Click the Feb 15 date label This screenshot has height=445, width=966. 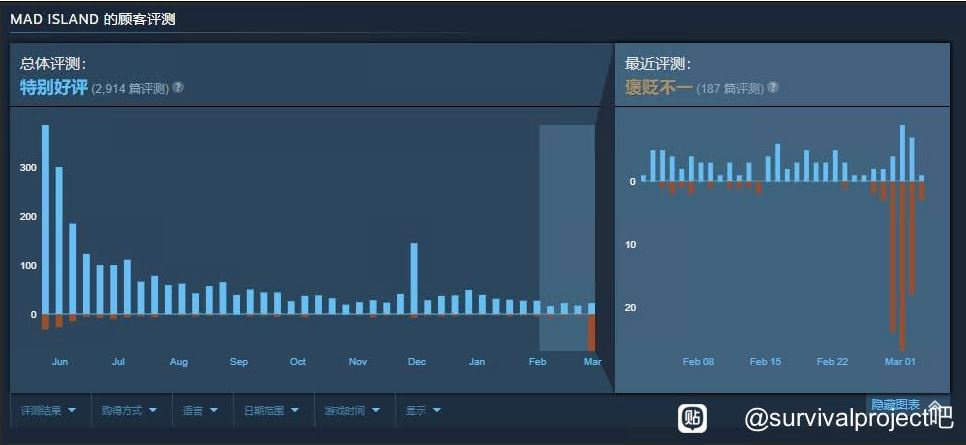(x=766, y=362)
